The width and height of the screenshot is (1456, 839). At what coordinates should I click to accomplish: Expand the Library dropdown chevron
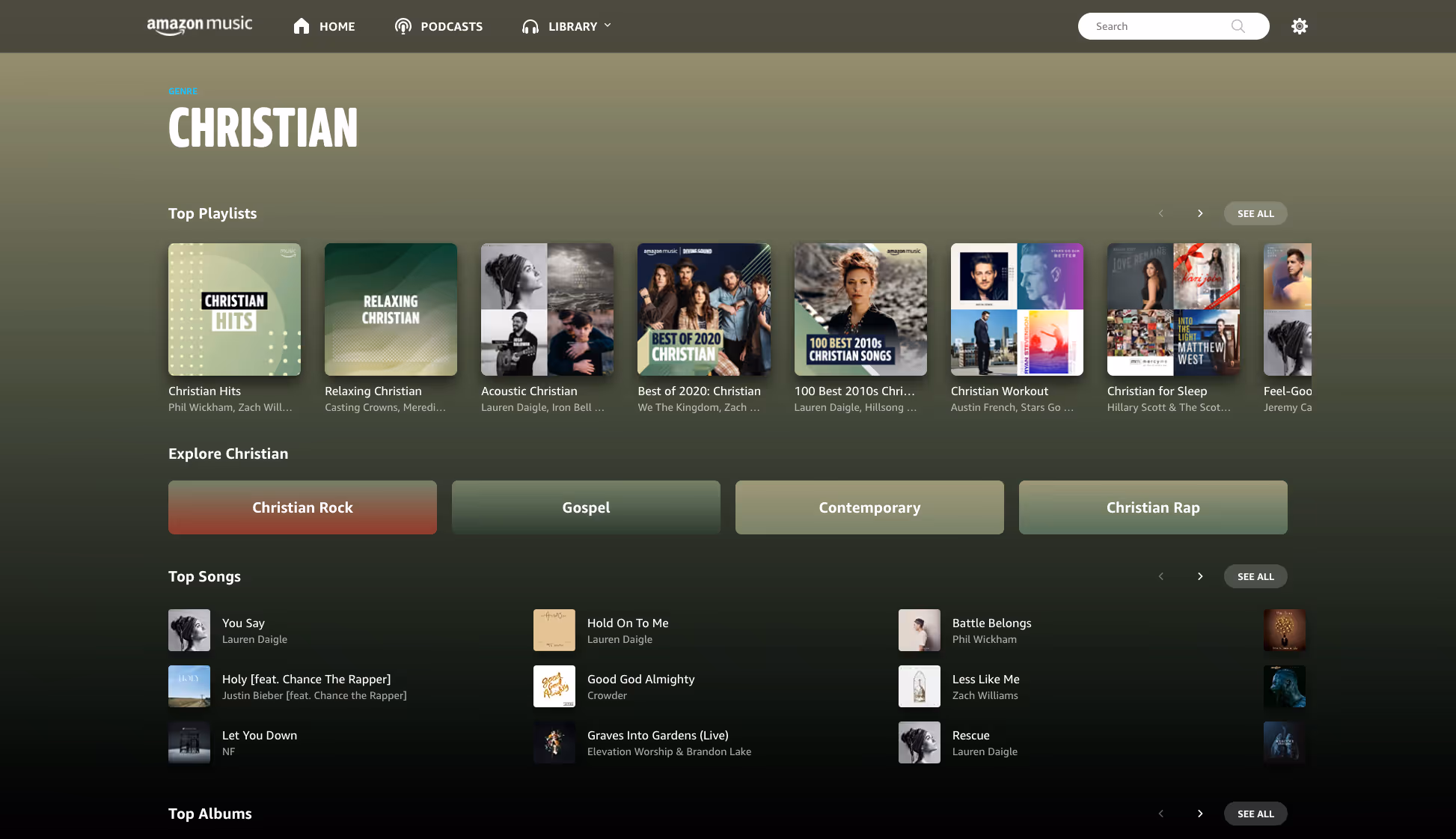pyautogui.click(x=608, y=25)
